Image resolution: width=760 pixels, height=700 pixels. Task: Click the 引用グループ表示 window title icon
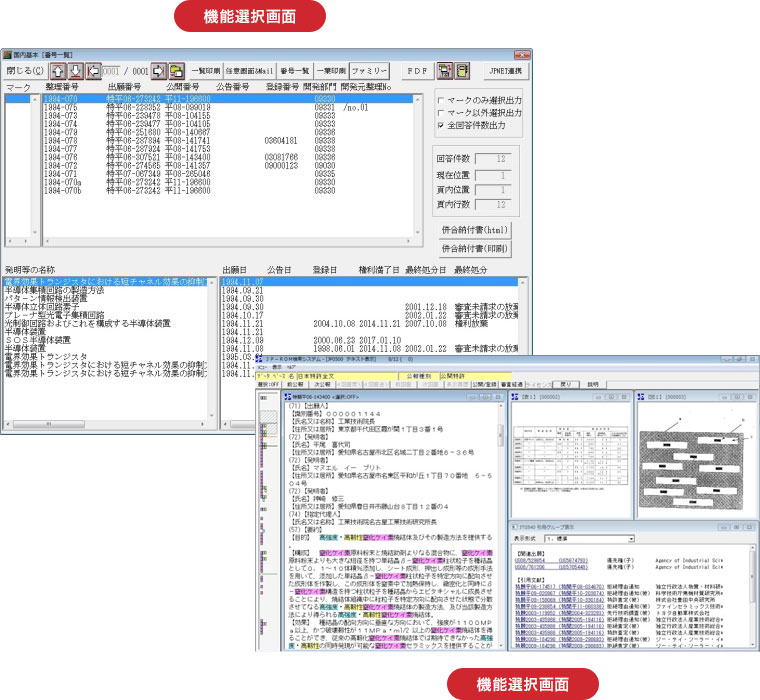point(514,526)
